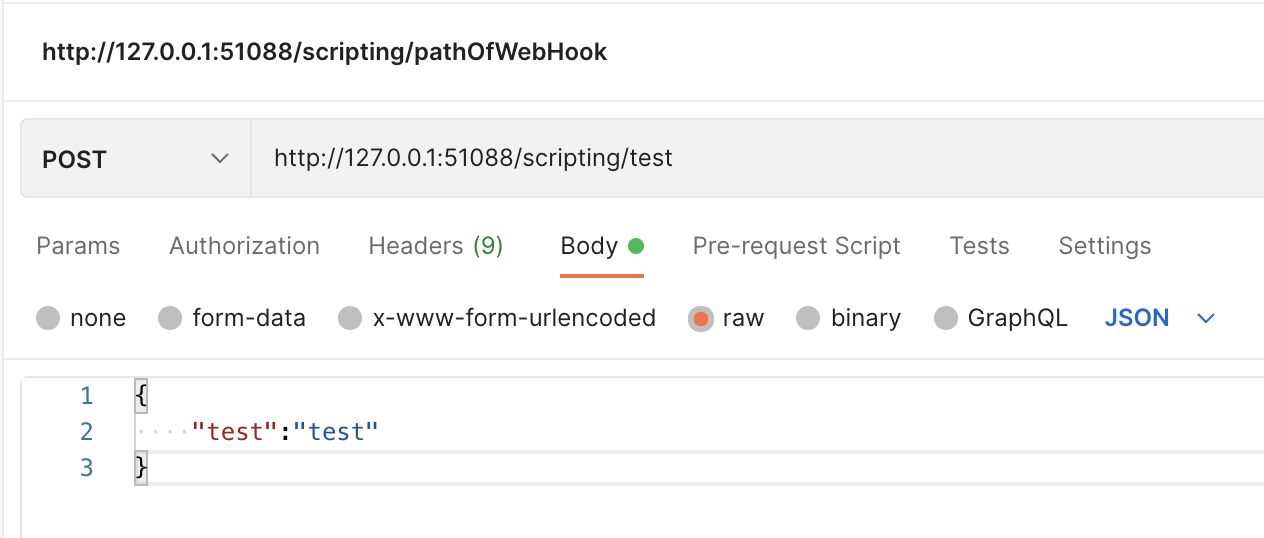Click the request URL input field
This screenshot has width=1264, height=538.
(700, 158)
